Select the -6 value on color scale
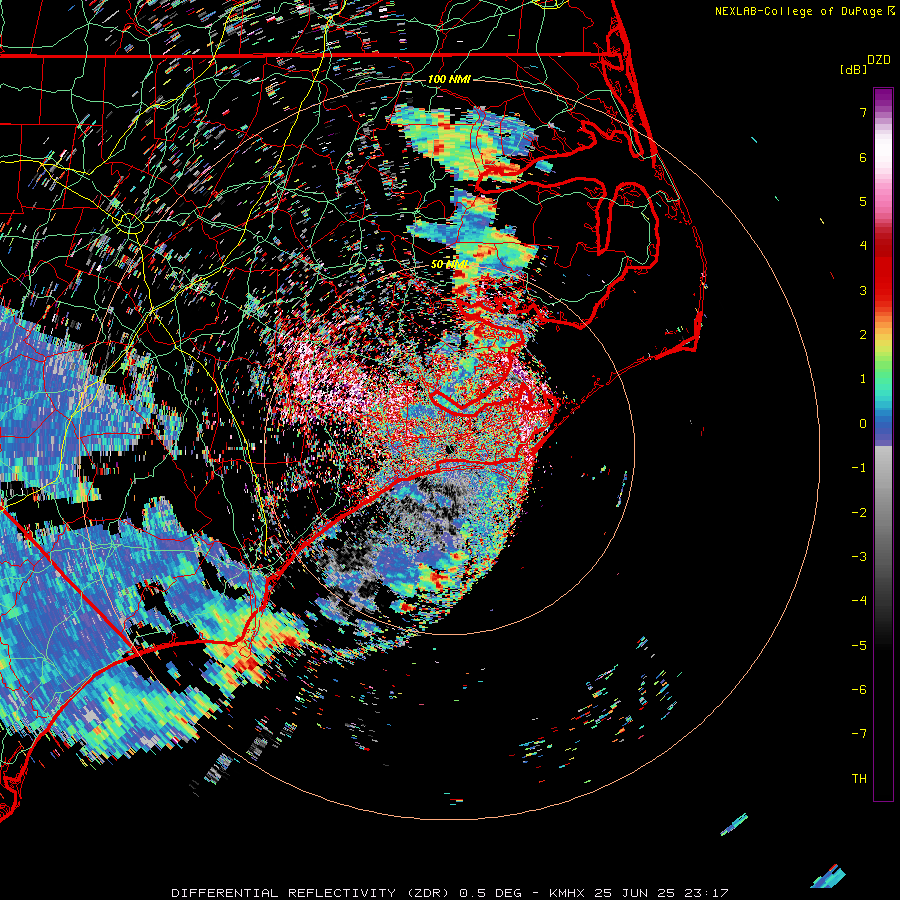Image resolution: width=900 pixels, height=900 pixels. coord(859,690)
